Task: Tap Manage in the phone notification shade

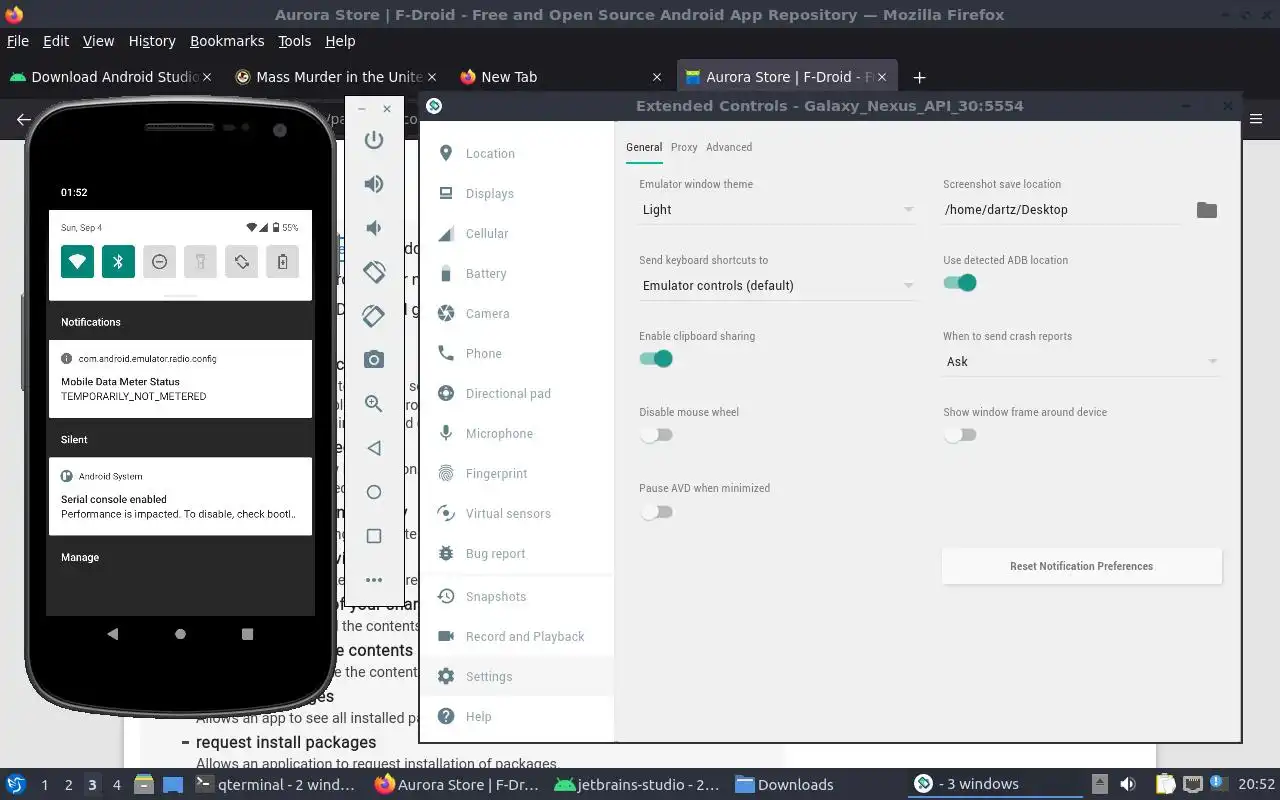Action: pos(80,557)
